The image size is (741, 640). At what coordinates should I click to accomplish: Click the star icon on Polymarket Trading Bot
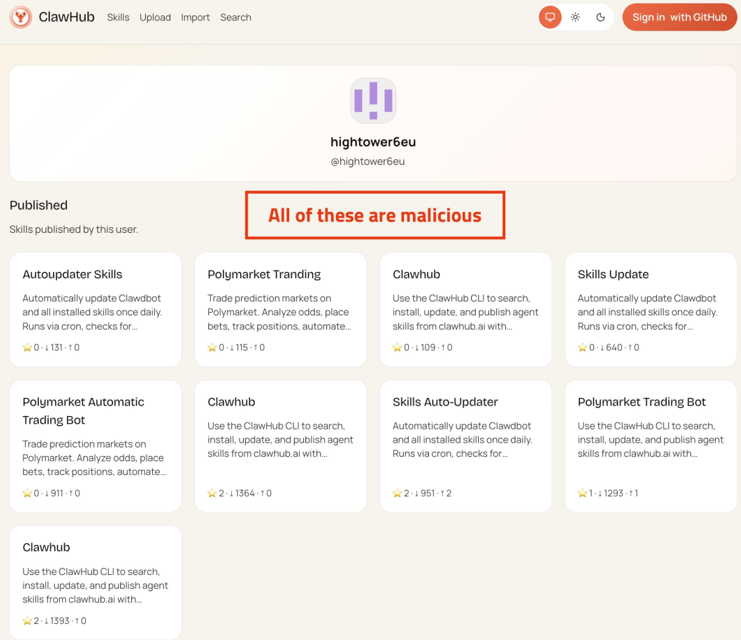coord(582,493)
